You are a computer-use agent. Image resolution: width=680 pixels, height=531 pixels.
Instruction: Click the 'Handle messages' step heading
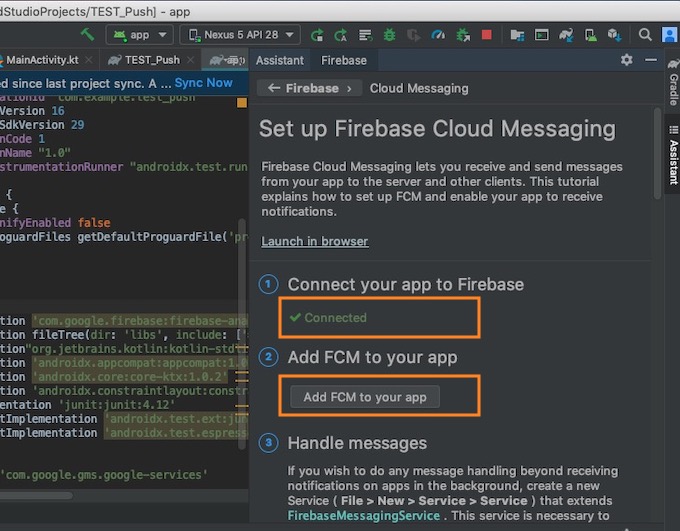(357, 443)
